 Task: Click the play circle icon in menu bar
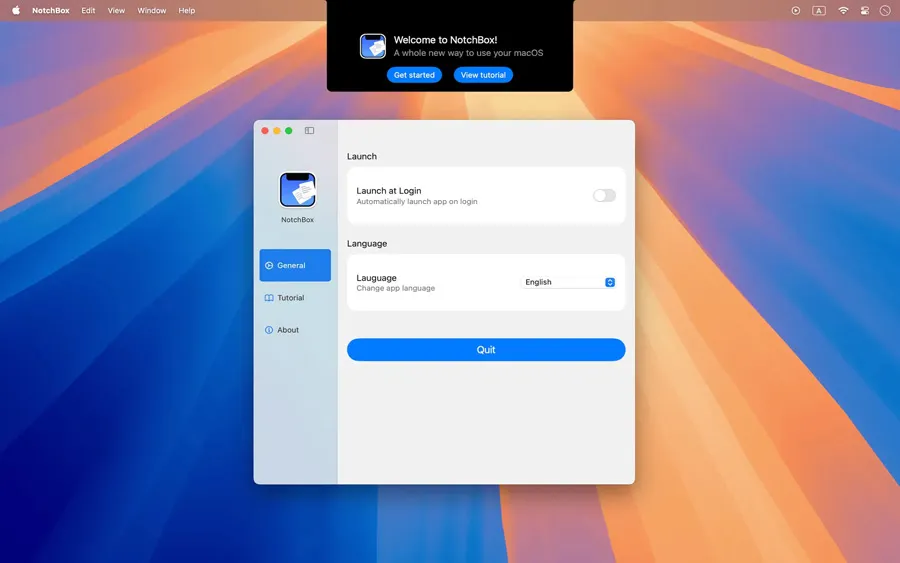(796, 10)
